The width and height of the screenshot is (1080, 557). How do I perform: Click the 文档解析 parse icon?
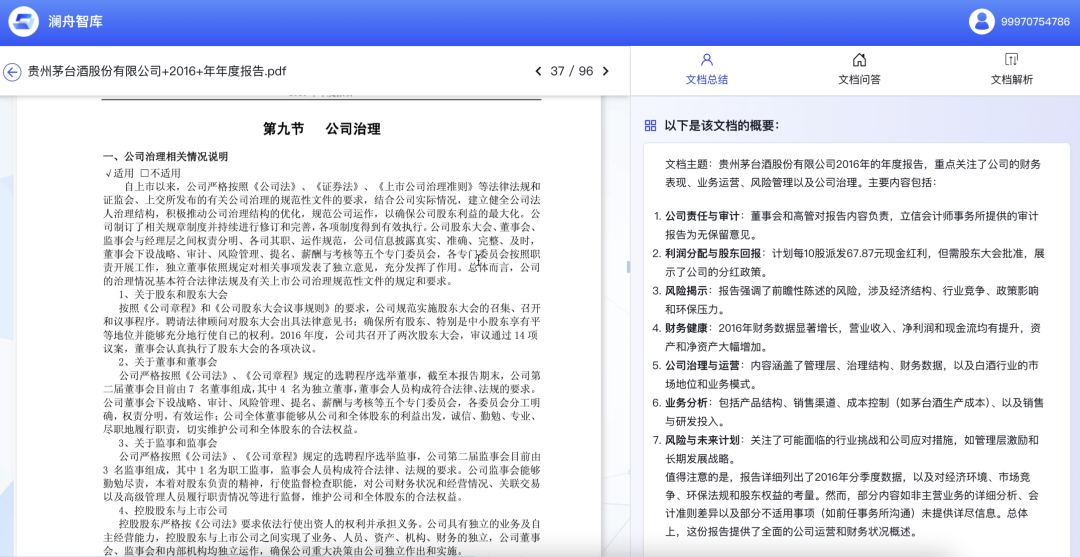coord(1011,60)
